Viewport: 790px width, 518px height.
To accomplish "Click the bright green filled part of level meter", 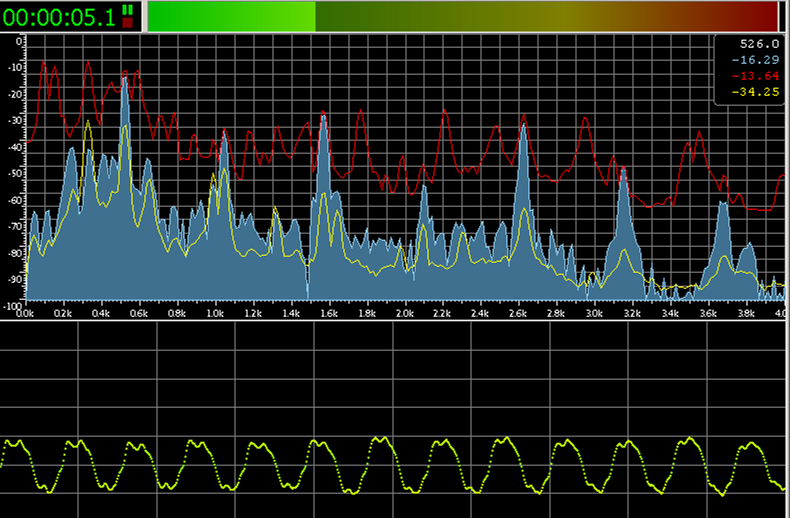I will point(232,17).
